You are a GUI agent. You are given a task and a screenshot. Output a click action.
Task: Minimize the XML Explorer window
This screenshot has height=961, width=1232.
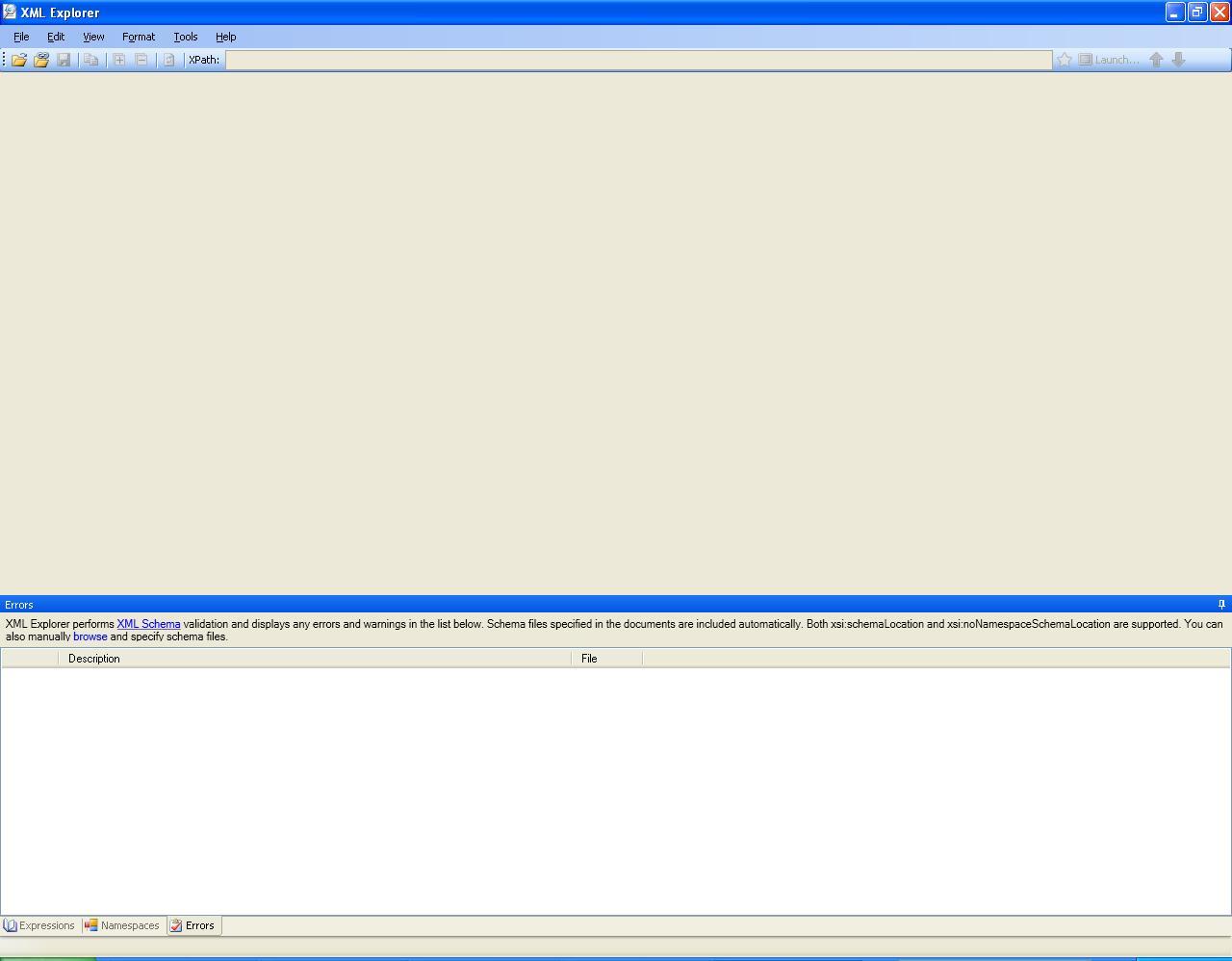click(1174, 13)
